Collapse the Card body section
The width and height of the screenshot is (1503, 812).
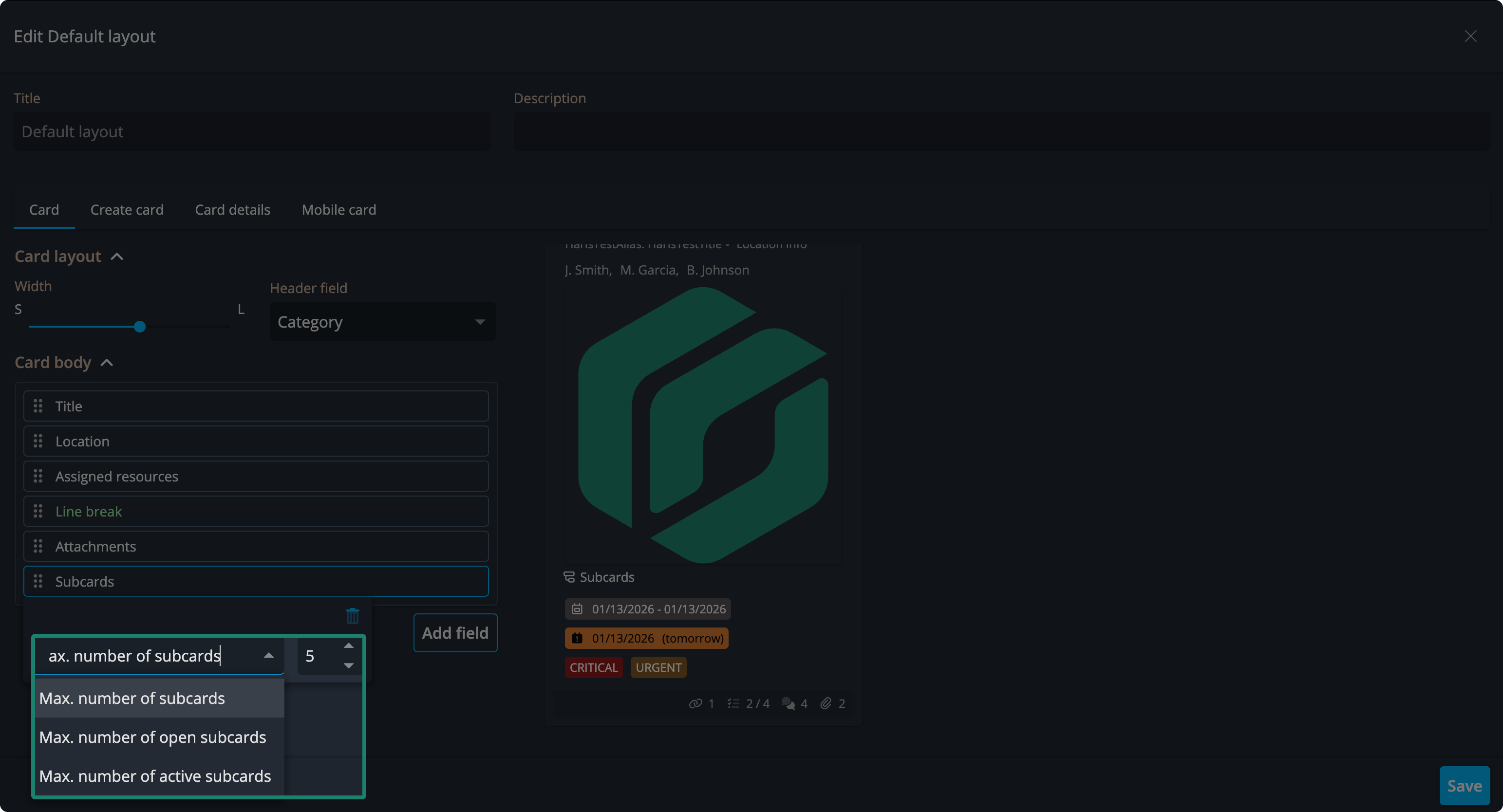tap(107, 363)
